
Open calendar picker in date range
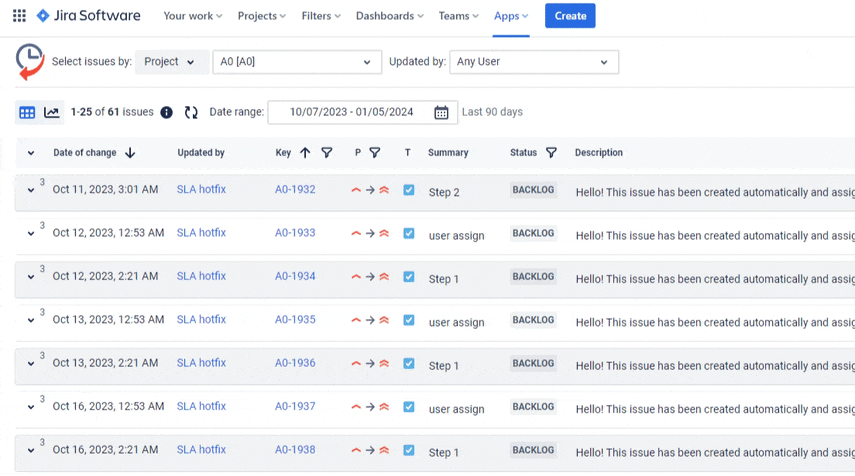pyautogui.click(x=441, y=112)
